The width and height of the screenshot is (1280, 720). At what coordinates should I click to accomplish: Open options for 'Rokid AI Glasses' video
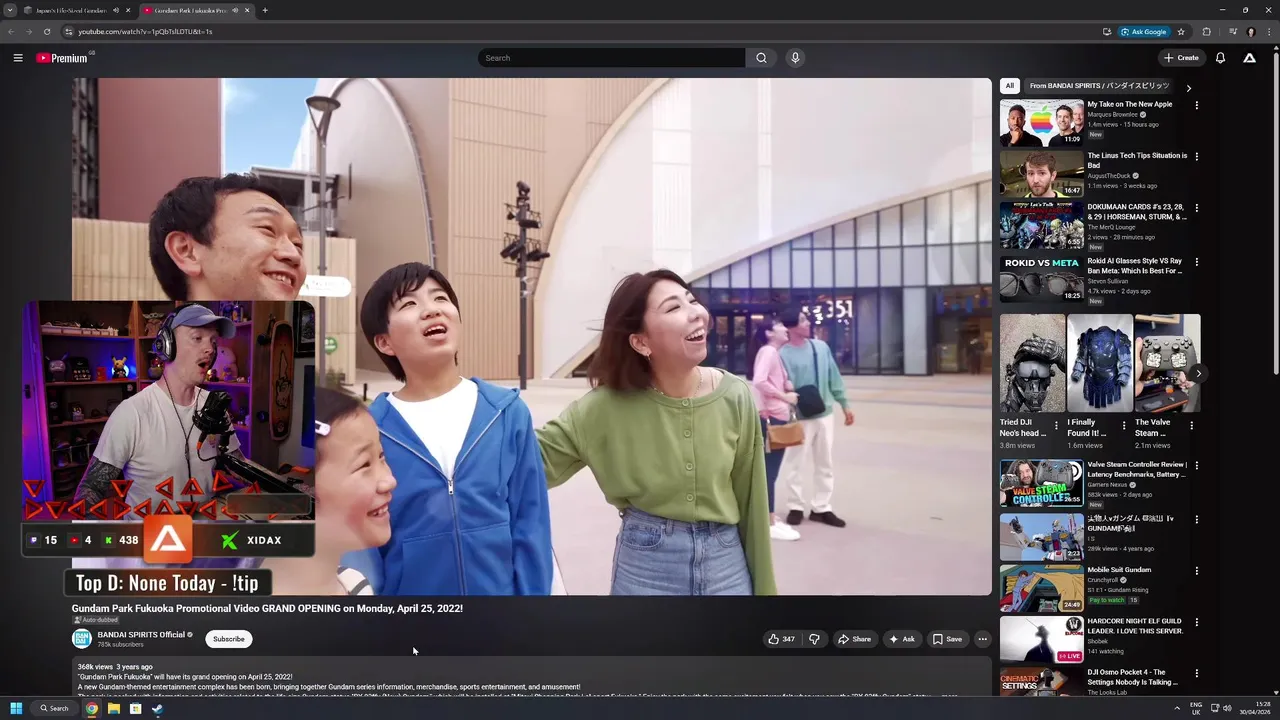click(x=1196, y=262)
